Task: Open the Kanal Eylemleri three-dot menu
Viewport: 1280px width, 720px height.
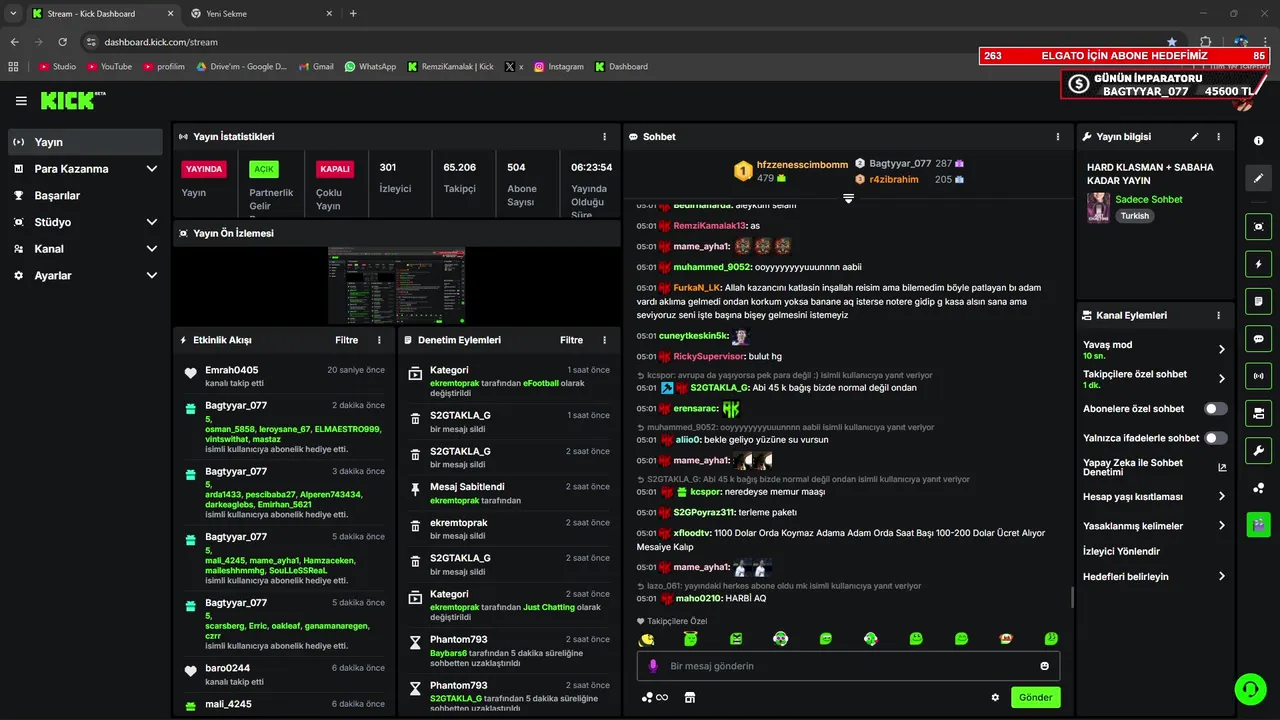Action: (x=1218, y=315)
